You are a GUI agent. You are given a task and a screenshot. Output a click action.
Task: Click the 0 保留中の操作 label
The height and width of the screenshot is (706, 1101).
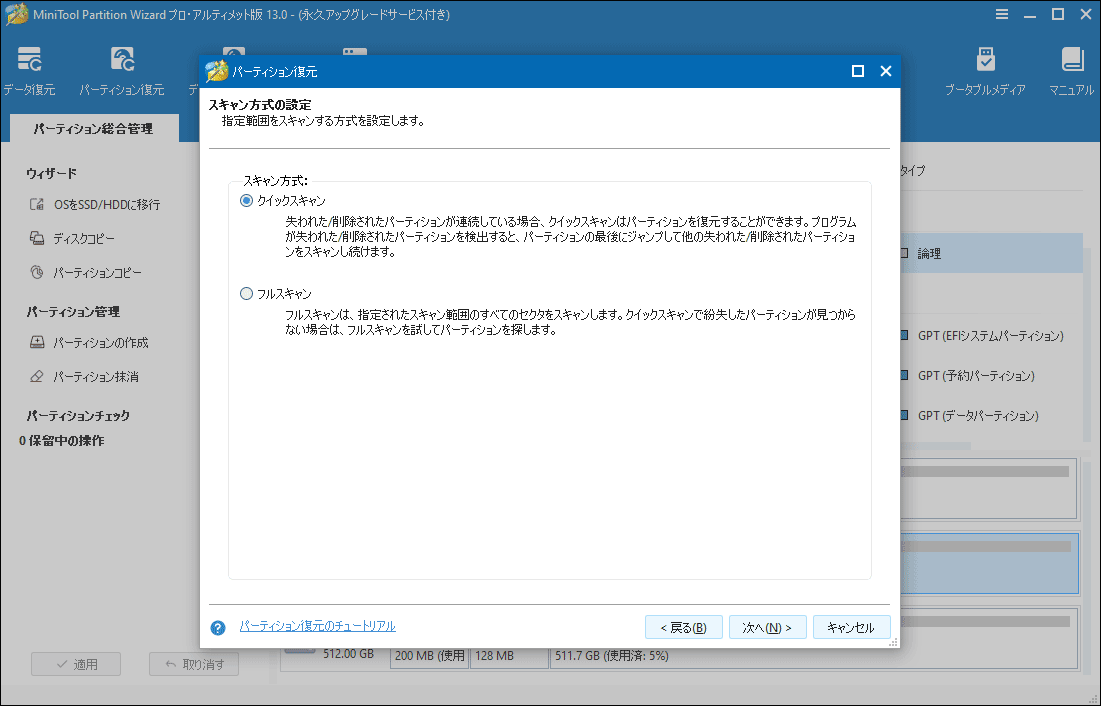[62, 441]
